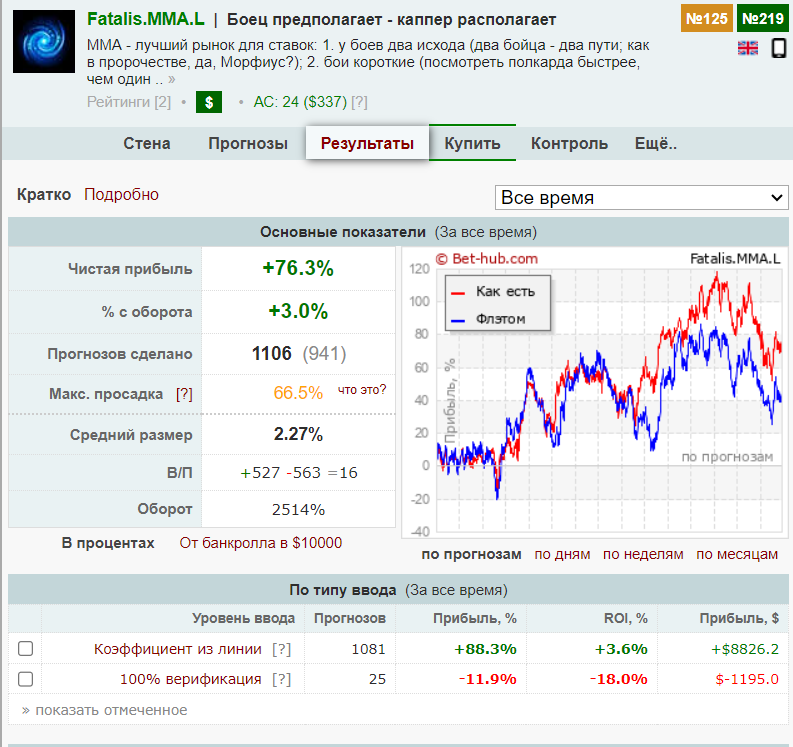Viewport: 793px width, 747px height.
Task: Click the по месяцам chart link
Action: pyautogui.click(x=736, y=554)
